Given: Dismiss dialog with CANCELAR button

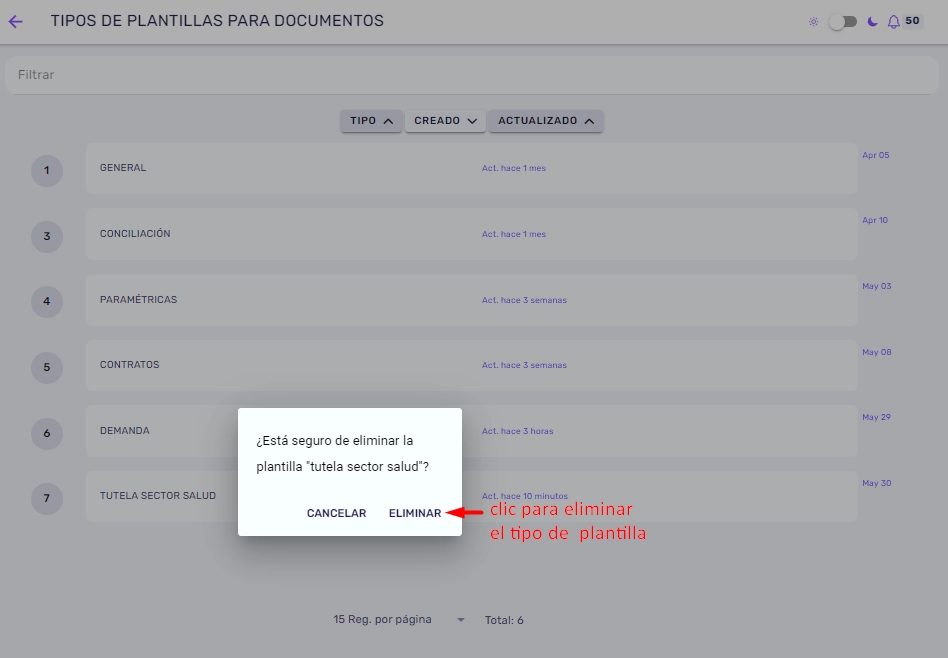Looking at the screenshot, I should coord(336,513).
